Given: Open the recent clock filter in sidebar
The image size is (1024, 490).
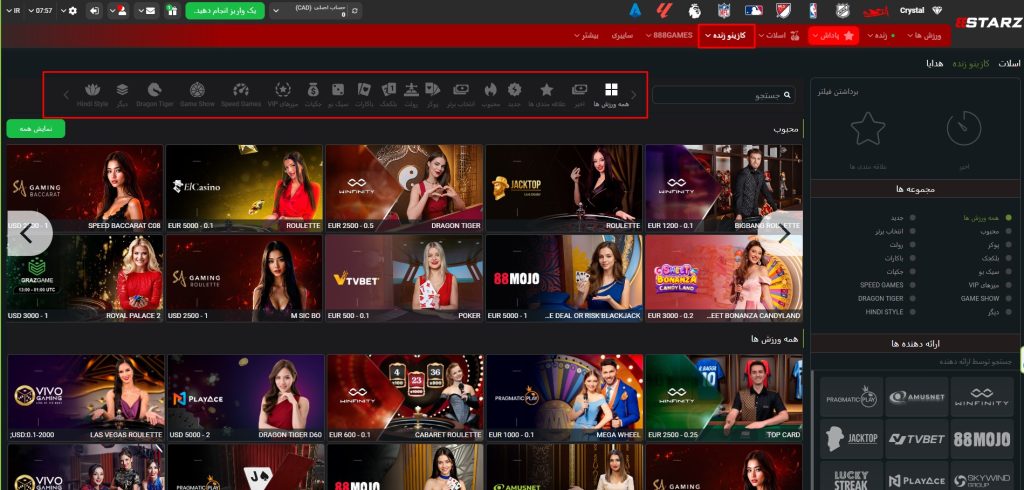Looking at the screenshot, I should tap(964, 128).
